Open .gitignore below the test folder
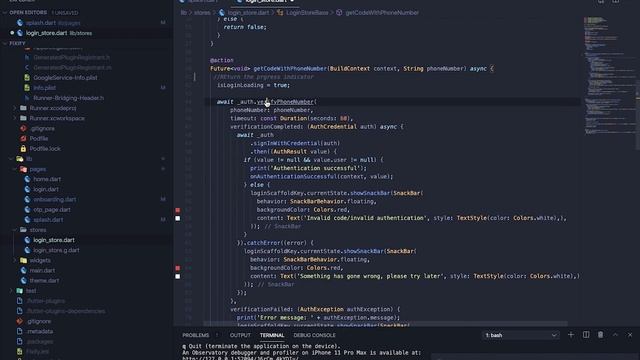Viewport: 640px width, 360px height. click(x=39, y=321)
